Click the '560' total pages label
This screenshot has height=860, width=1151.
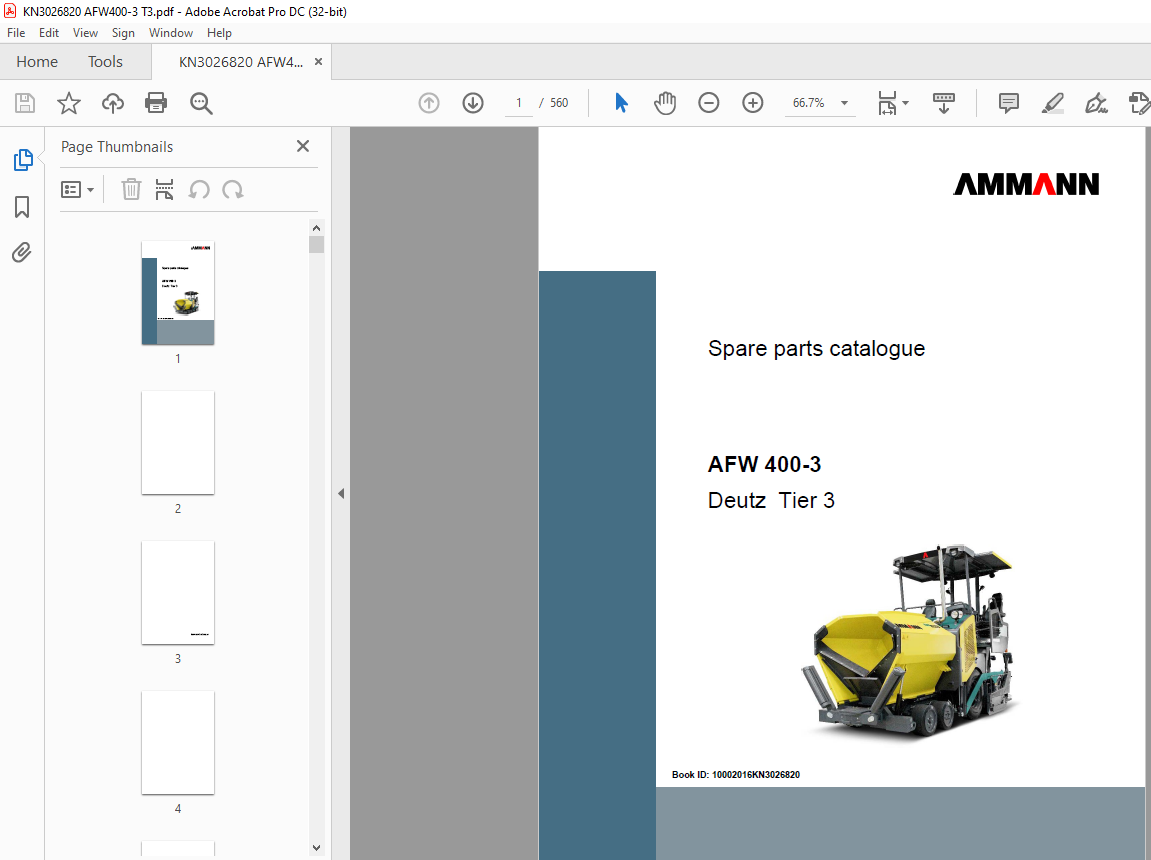pos(559,103)
